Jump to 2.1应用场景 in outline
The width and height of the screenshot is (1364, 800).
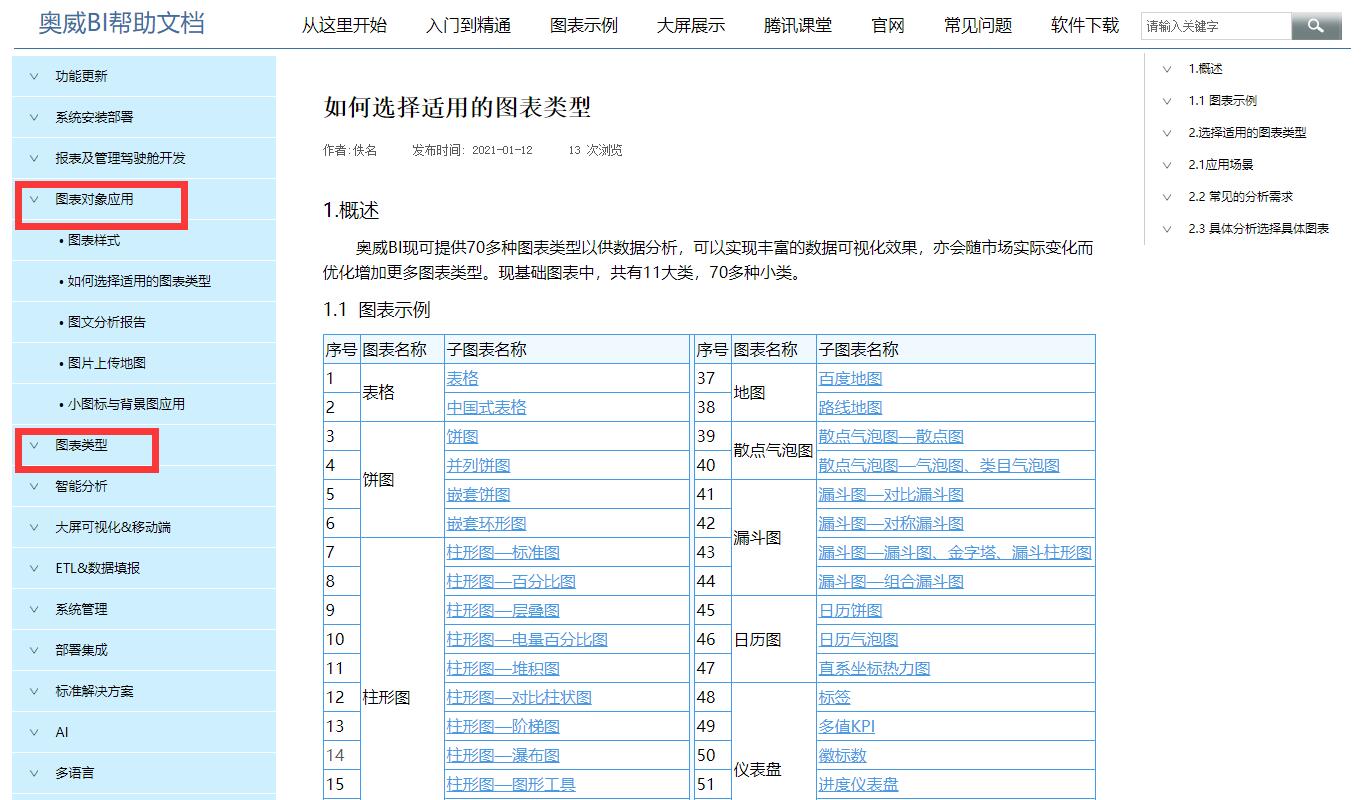[1220, 165]
